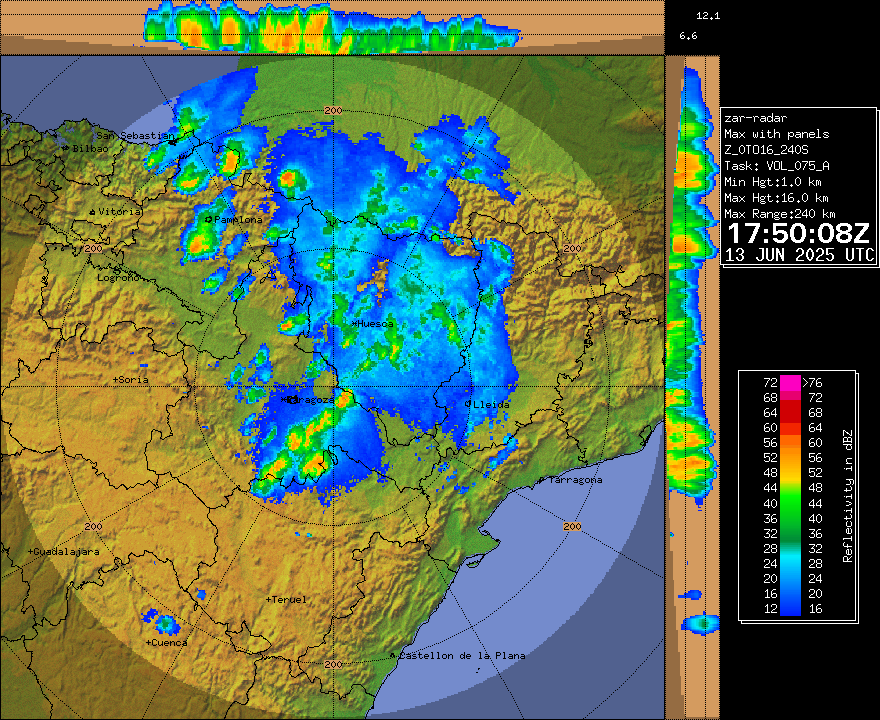
Task: Click the Lleida city label
Action: coord(492,404)
